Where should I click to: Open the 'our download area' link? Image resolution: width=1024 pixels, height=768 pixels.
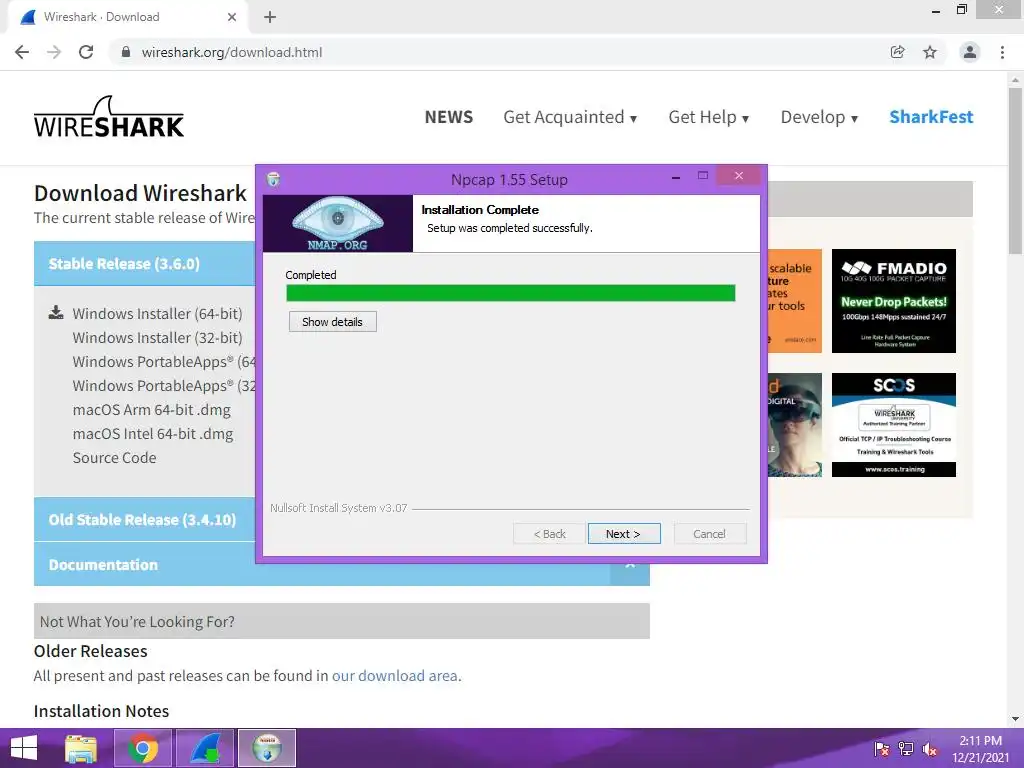pyautogui.click(x=394, y=676)
